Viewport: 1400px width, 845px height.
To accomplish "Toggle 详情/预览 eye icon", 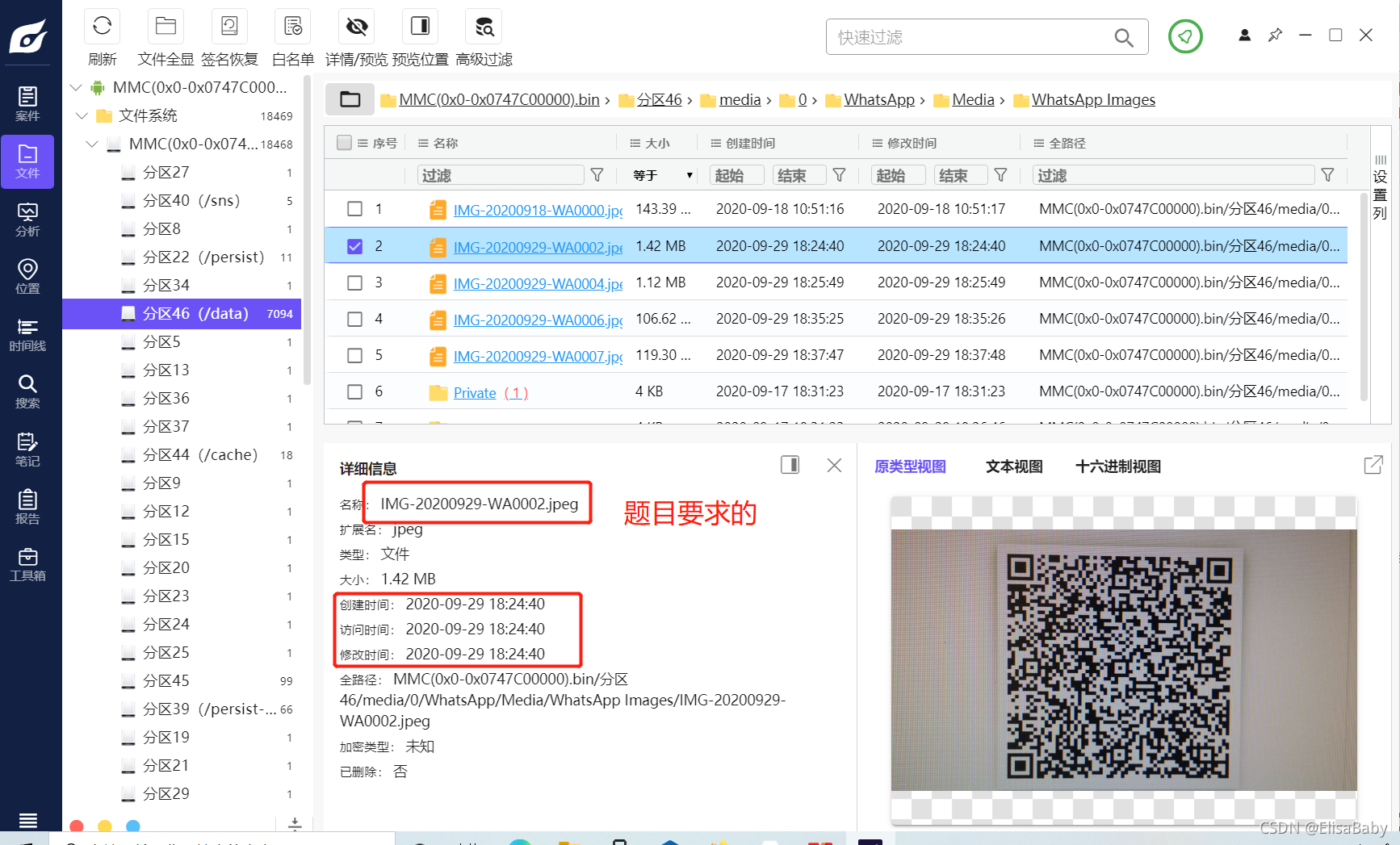I will coord(357,27).
